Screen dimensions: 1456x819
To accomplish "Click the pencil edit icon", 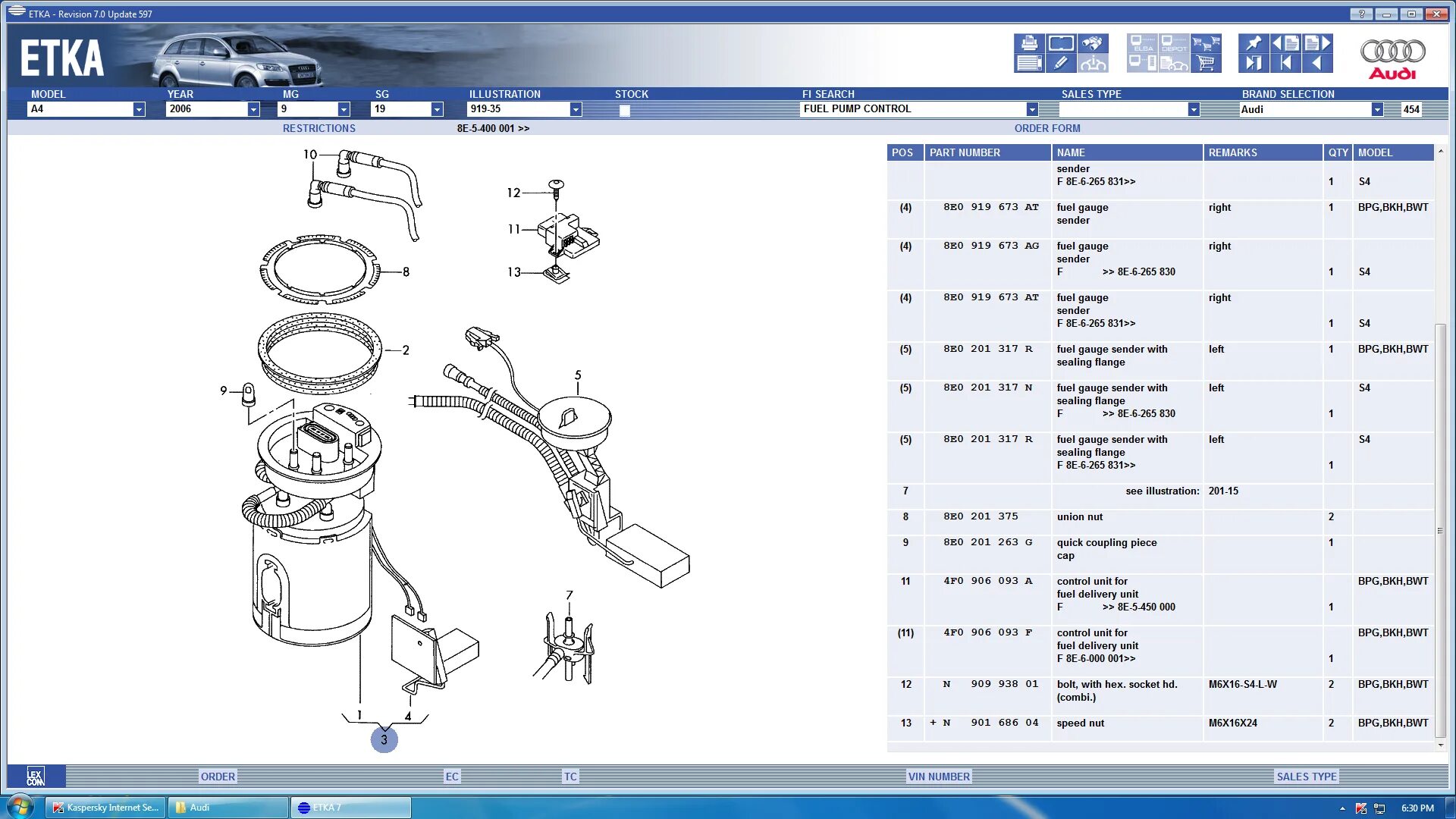I will pos(1061,64).
